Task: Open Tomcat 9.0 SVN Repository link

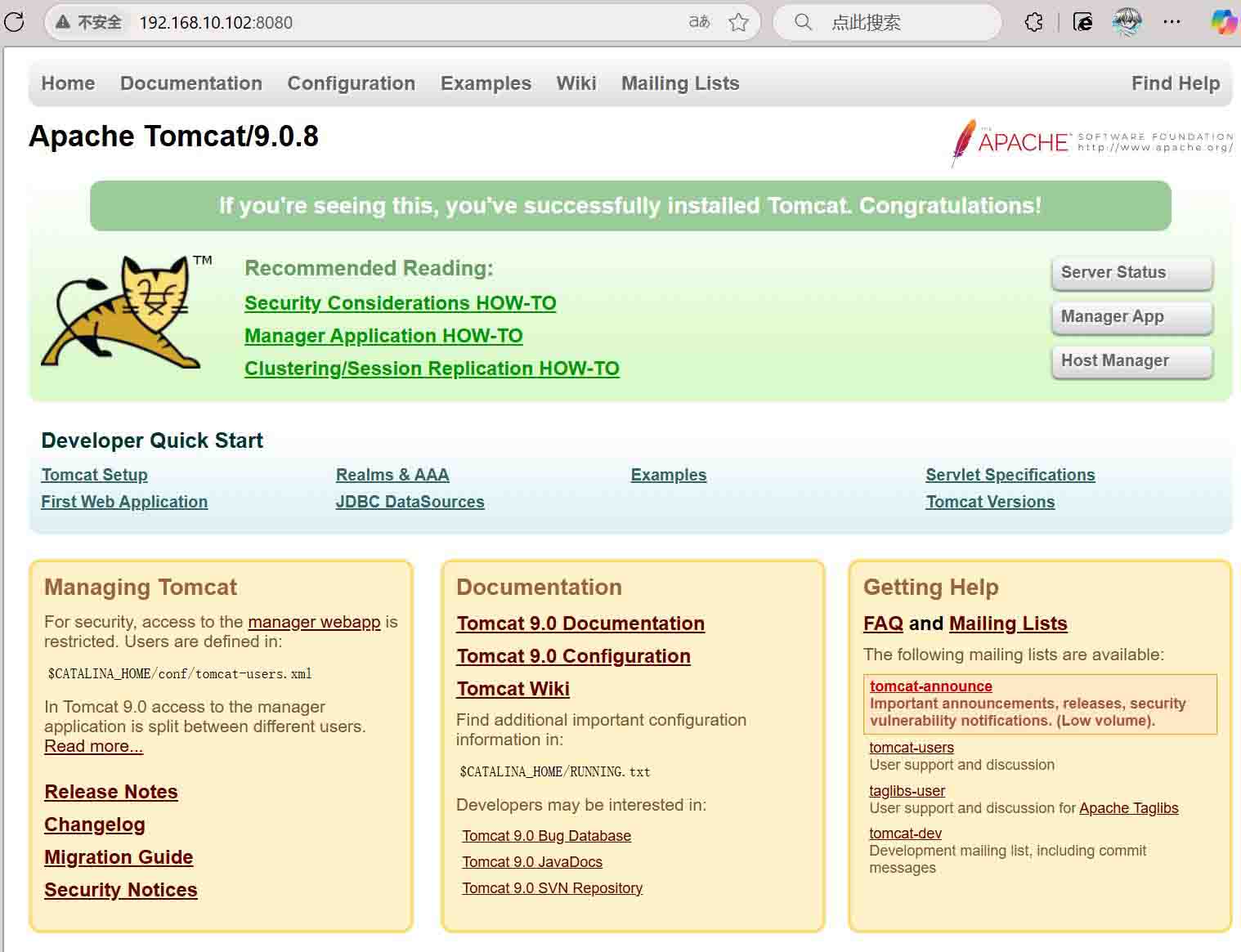Action: 552,888
